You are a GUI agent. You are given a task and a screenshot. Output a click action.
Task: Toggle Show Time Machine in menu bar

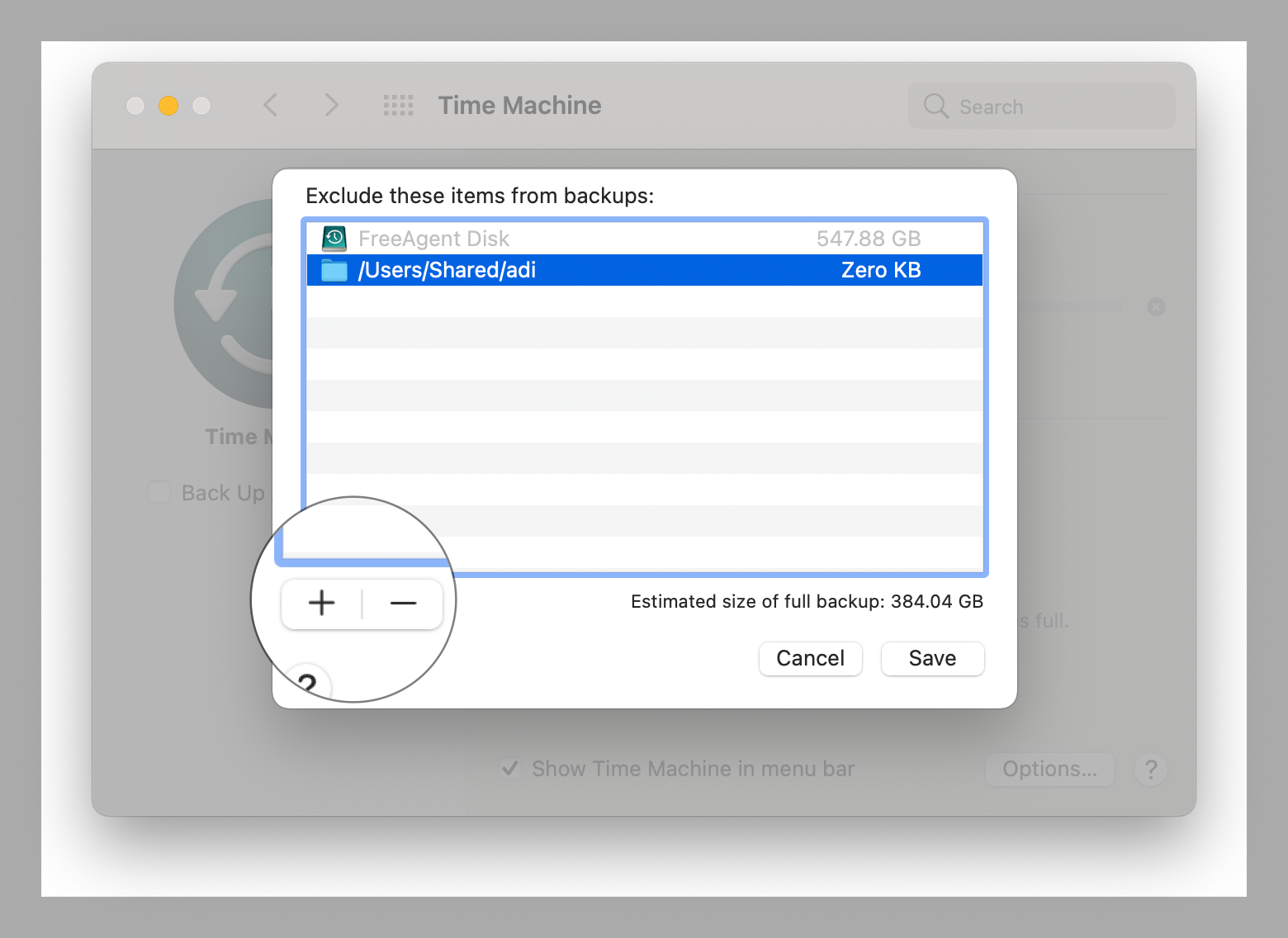click(510, 769)
